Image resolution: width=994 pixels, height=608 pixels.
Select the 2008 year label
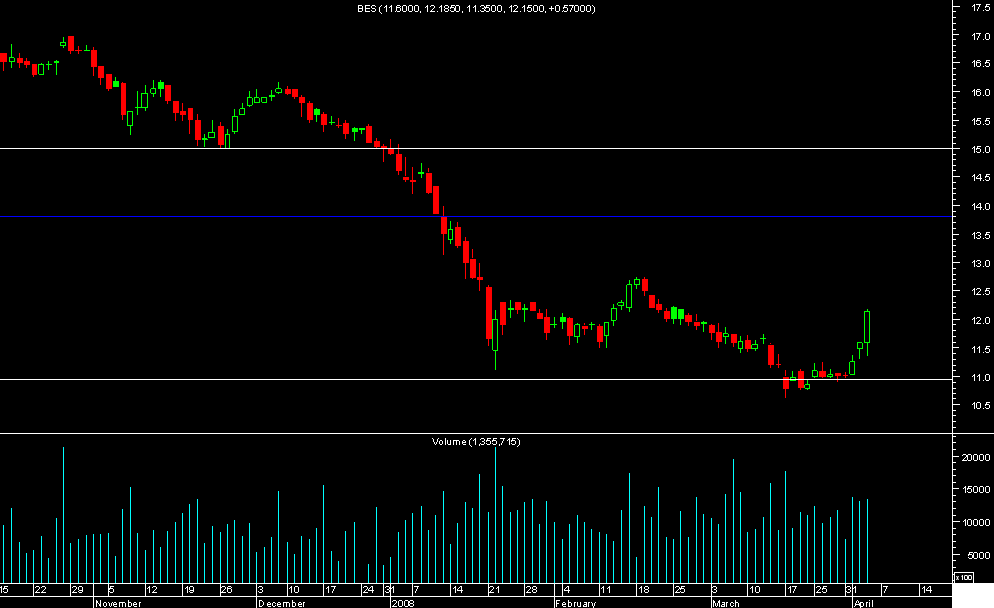click(403, 603)
